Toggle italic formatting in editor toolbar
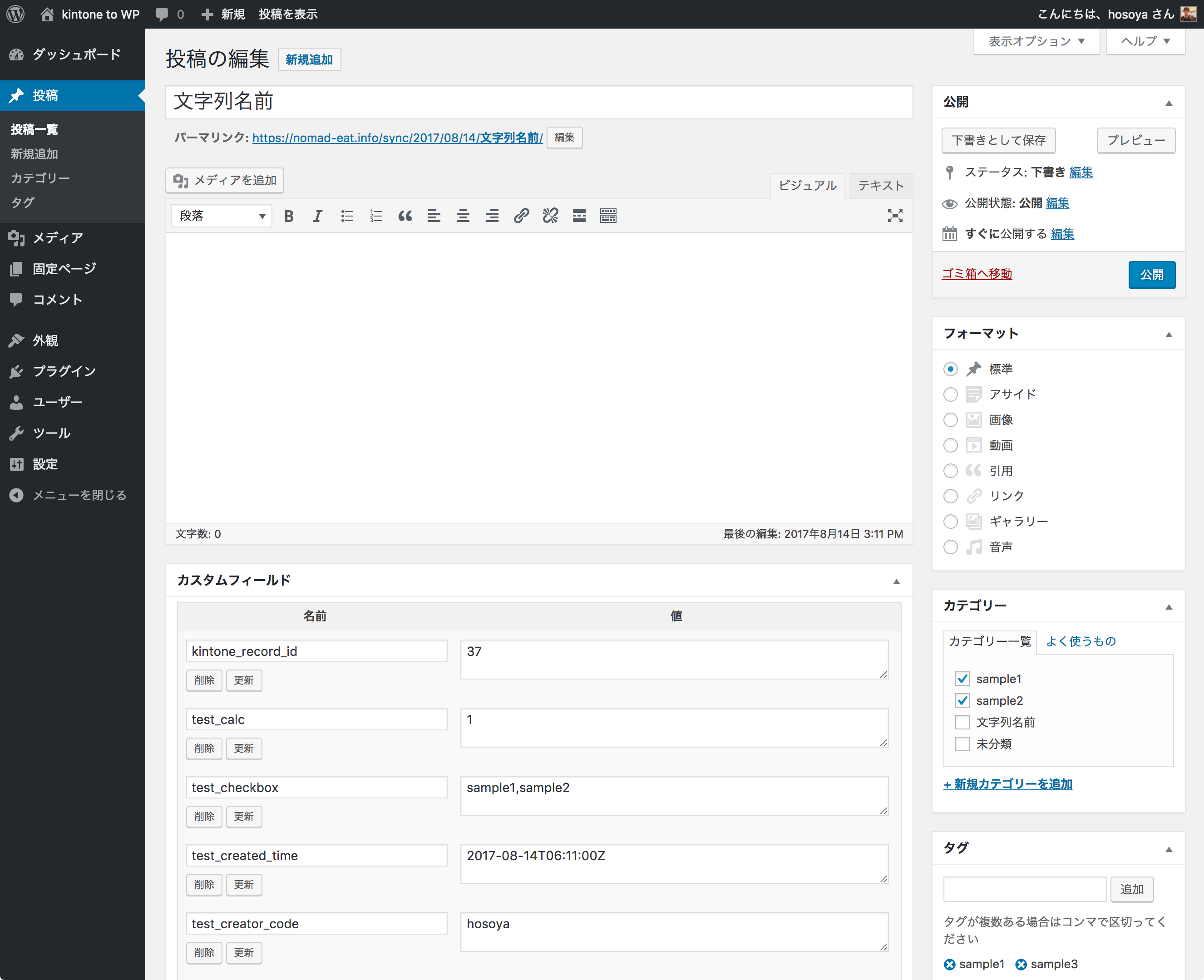This screenshot has width=1204, height=980. [x=318, y=216]
